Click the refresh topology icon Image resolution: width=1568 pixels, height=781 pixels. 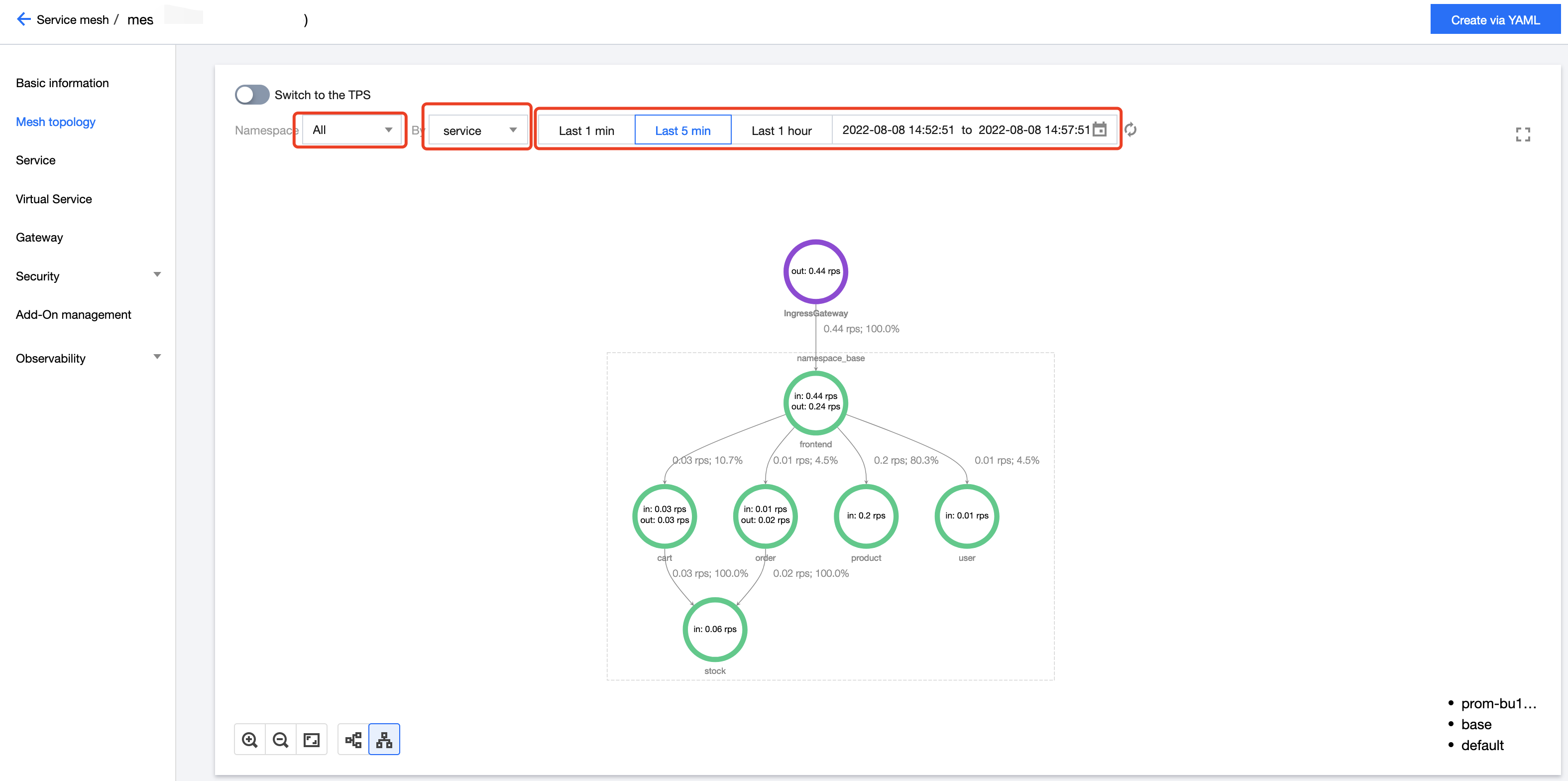[x=1130, y=130]
